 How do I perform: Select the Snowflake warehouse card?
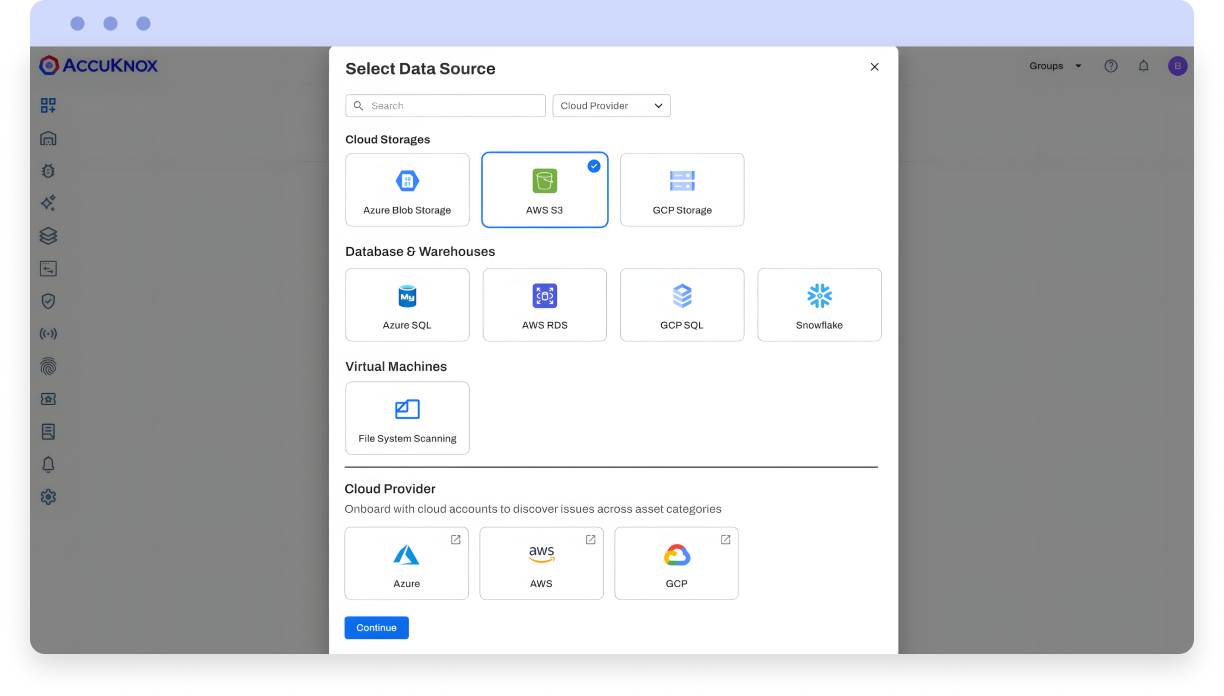coord(819,305)
